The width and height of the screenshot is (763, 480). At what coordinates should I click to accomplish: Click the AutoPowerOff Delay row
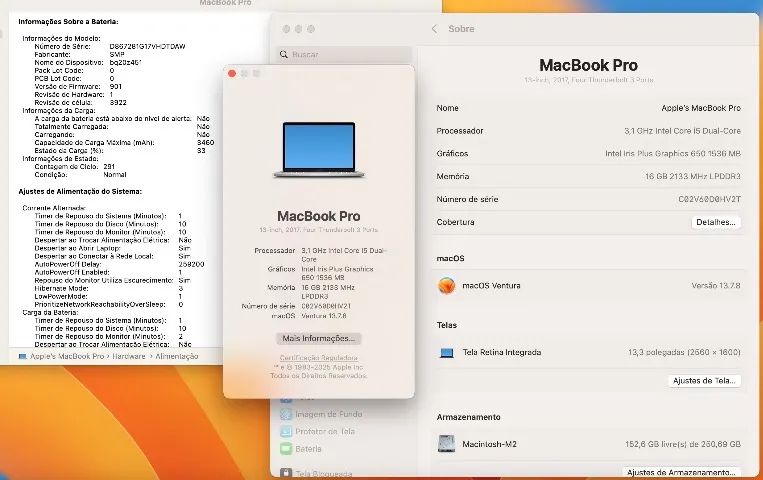119,264
